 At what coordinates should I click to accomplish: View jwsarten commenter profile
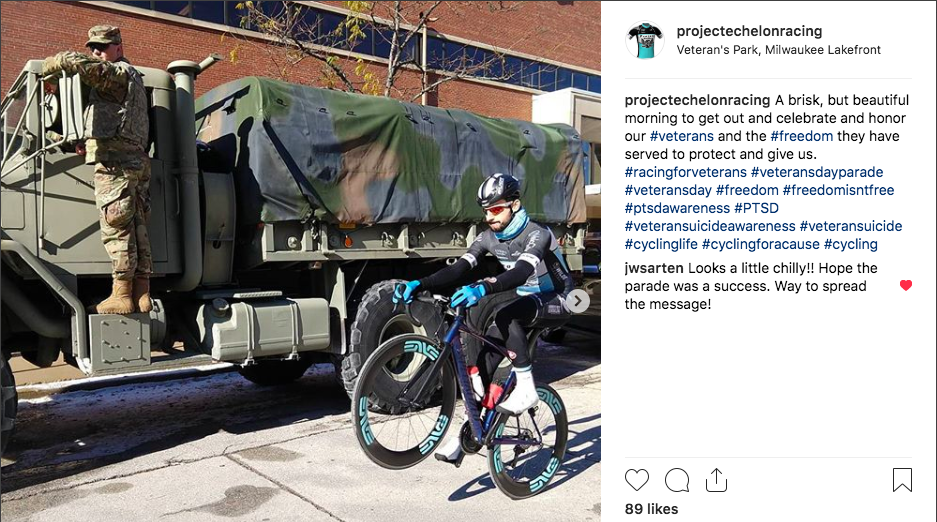pos(654,268)
